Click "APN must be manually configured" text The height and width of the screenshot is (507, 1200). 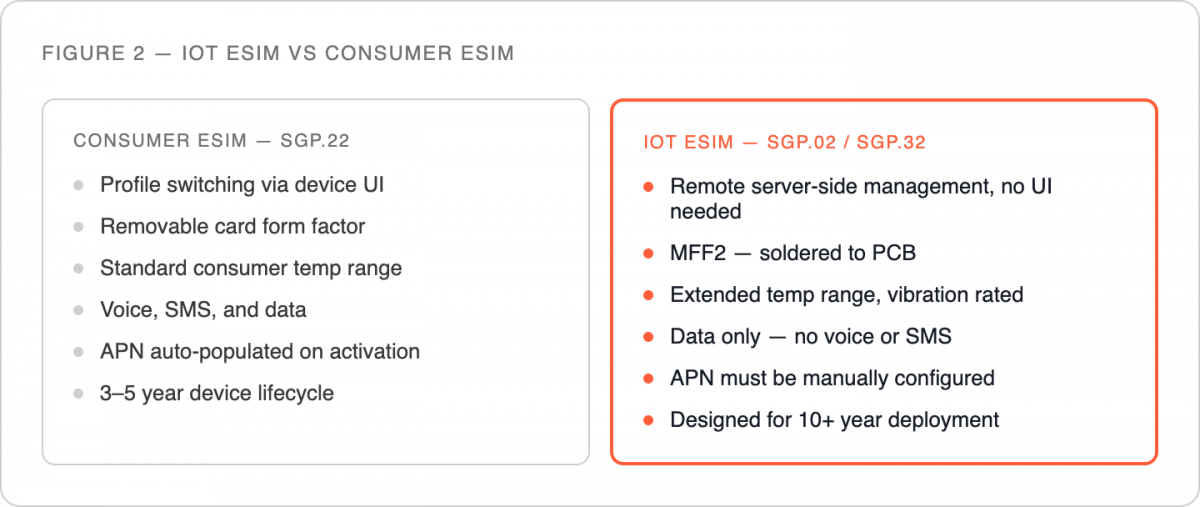tap(832, 378)
